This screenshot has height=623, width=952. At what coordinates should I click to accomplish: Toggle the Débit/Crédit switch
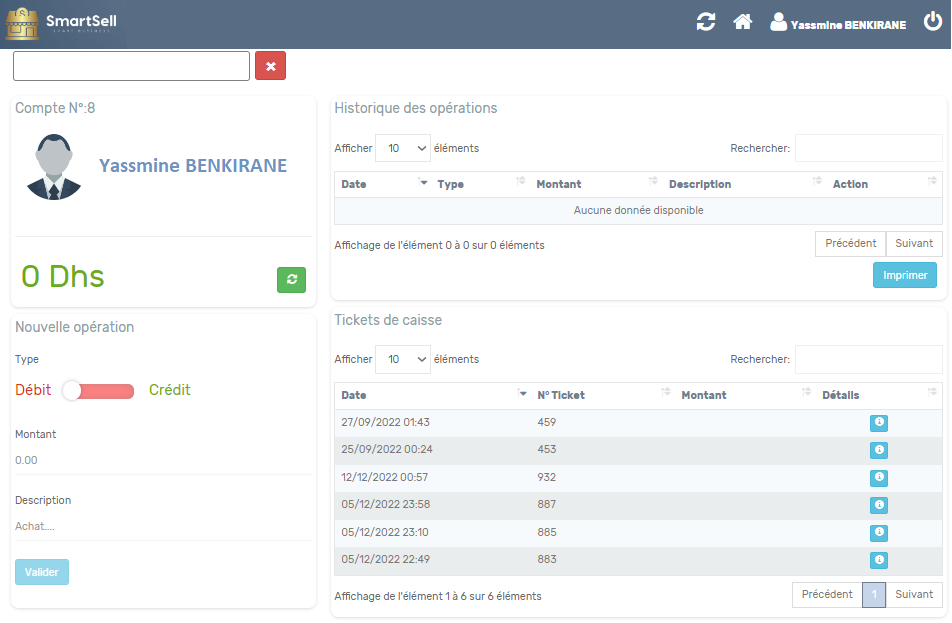98,391
